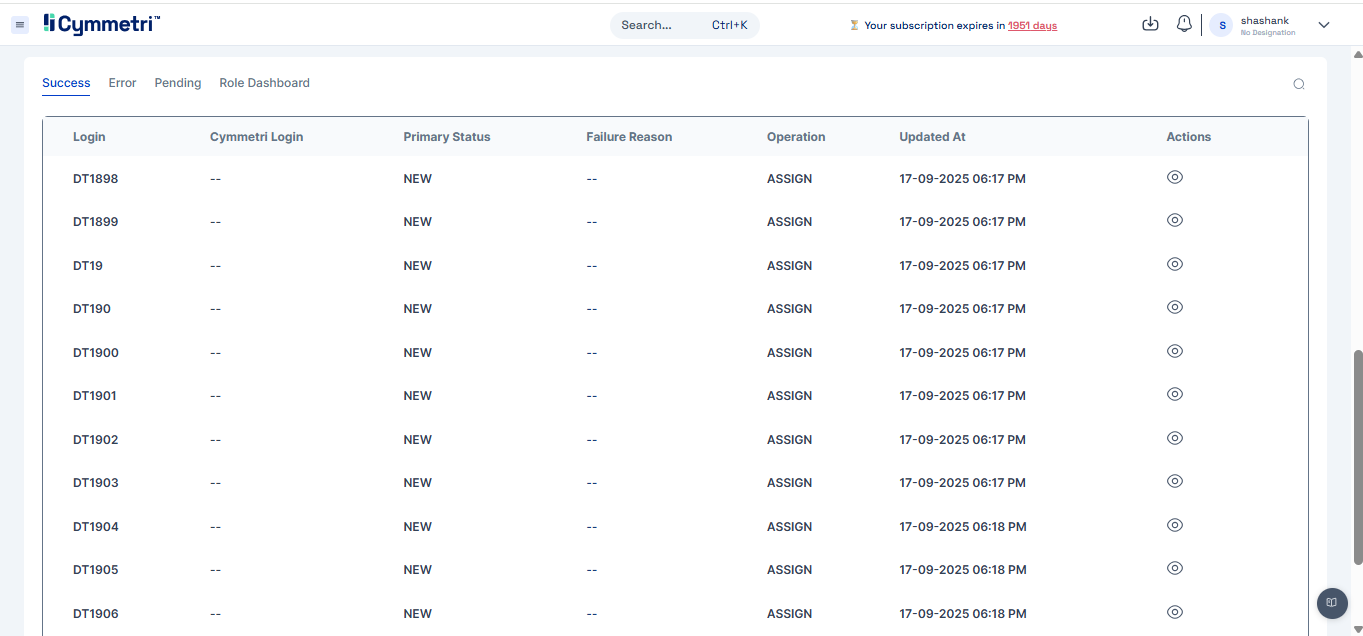Open the hamburger sidebar menu
The width and height of the screenshot is (1363, 636).
[x=20, y=25]
